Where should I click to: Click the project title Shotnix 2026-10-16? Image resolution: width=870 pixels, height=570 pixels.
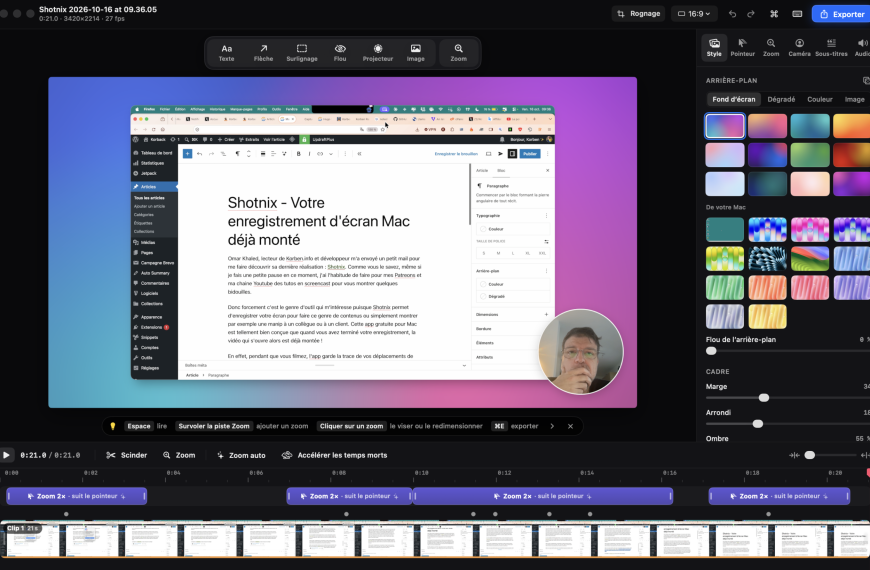pyautogui.click(x=98, y=9)
